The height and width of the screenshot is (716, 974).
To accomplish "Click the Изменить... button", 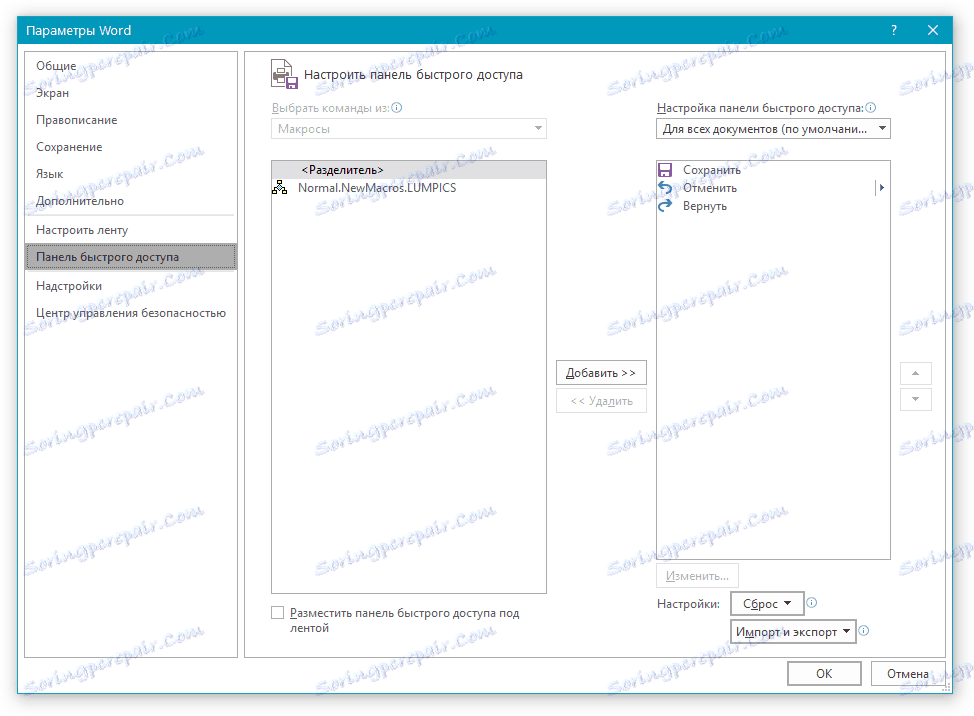I will tap(697, 576).
